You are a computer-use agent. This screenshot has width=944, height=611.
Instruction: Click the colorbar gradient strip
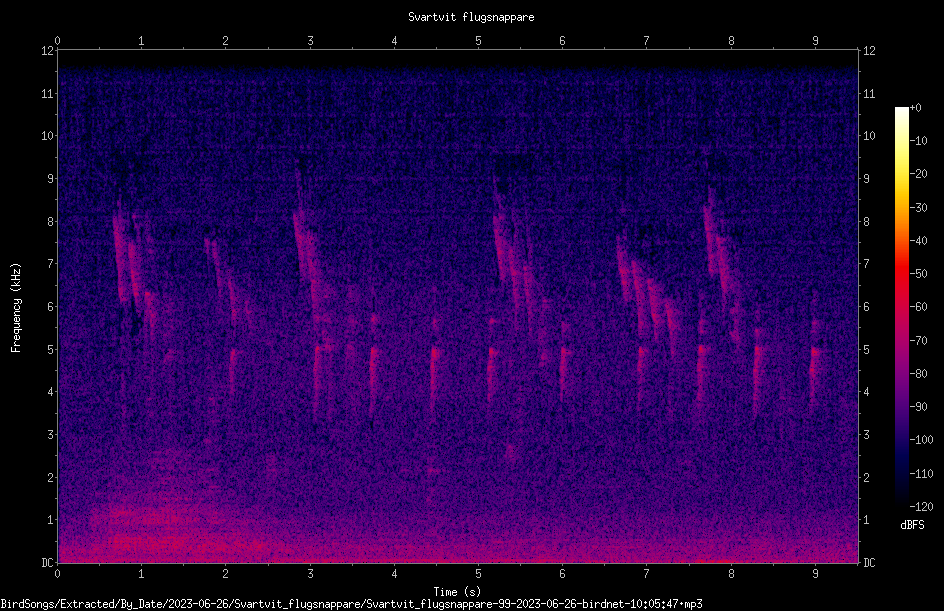point(901,307)
